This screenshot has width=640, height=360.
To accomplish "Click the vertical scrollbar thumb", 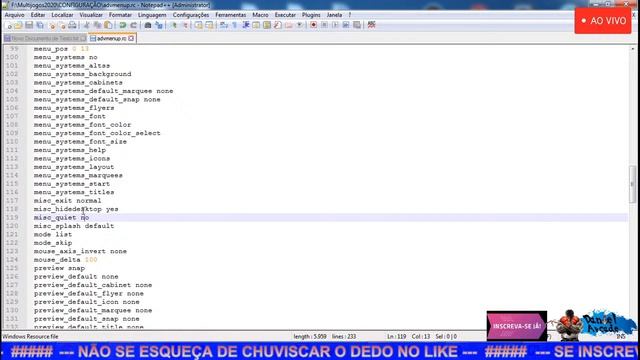I will 632,184.
